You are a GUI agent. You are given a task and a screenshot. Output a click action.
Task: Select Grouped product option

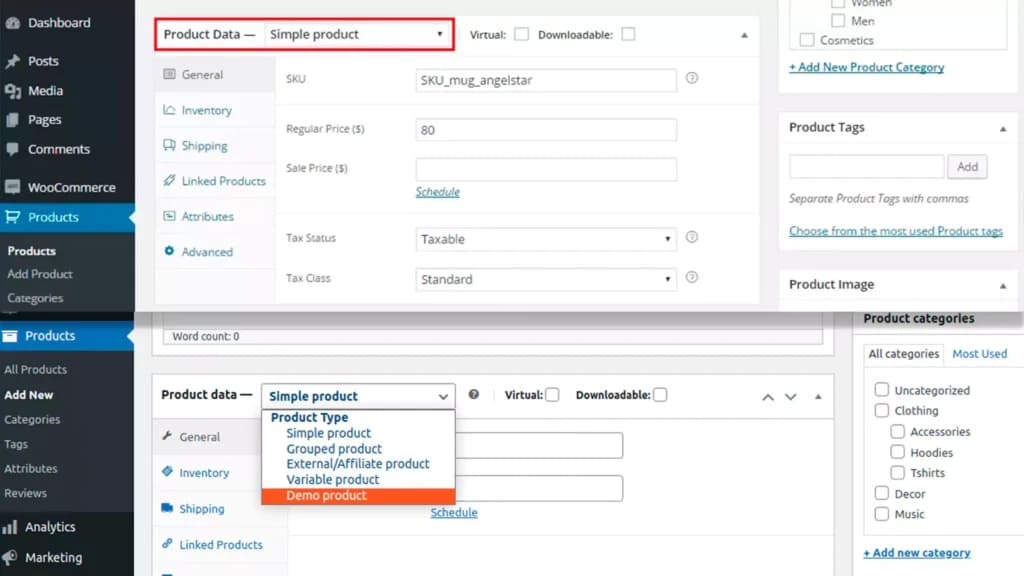click(334, 449)
